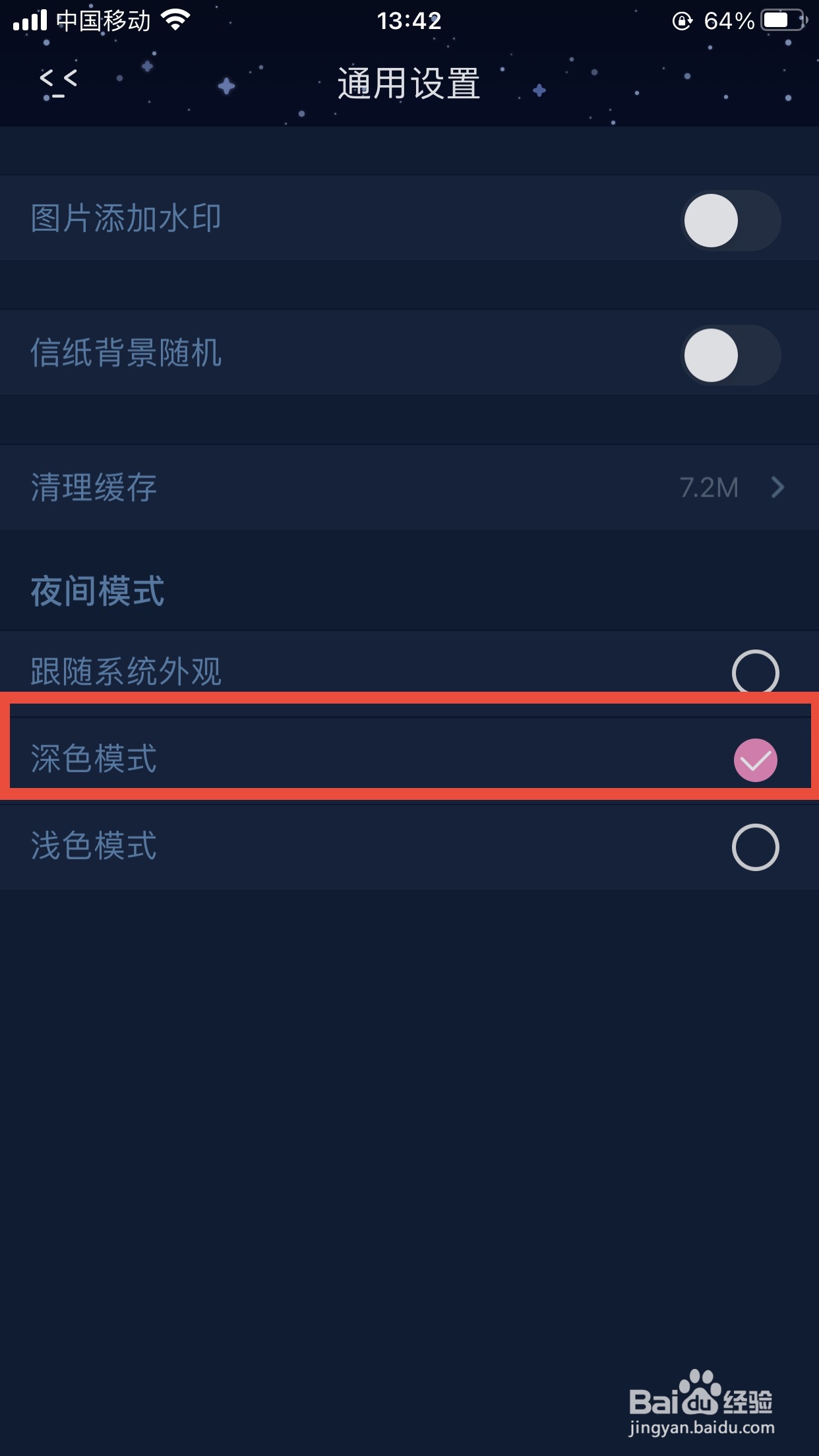Tap the cellular signal bars icon
The image size is (819, 1456).
30,20
